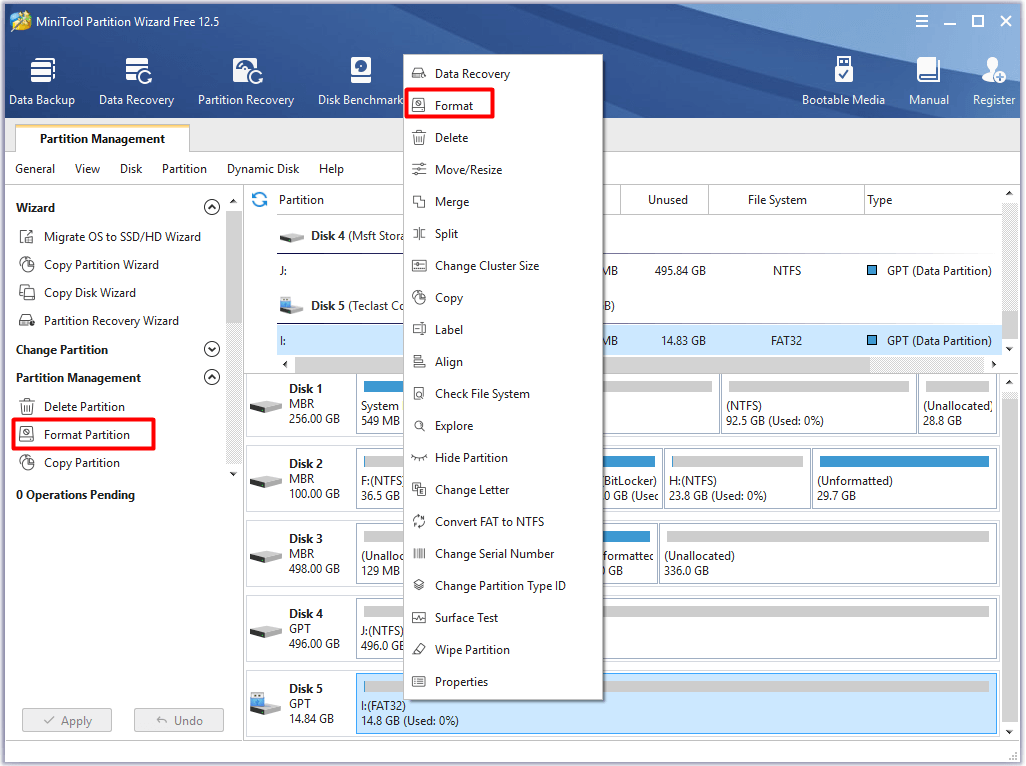Choose Delete Partition in the sidebar
This screenshot has height=766, width=1026.
pyautogui.click(x=72, y=407)
